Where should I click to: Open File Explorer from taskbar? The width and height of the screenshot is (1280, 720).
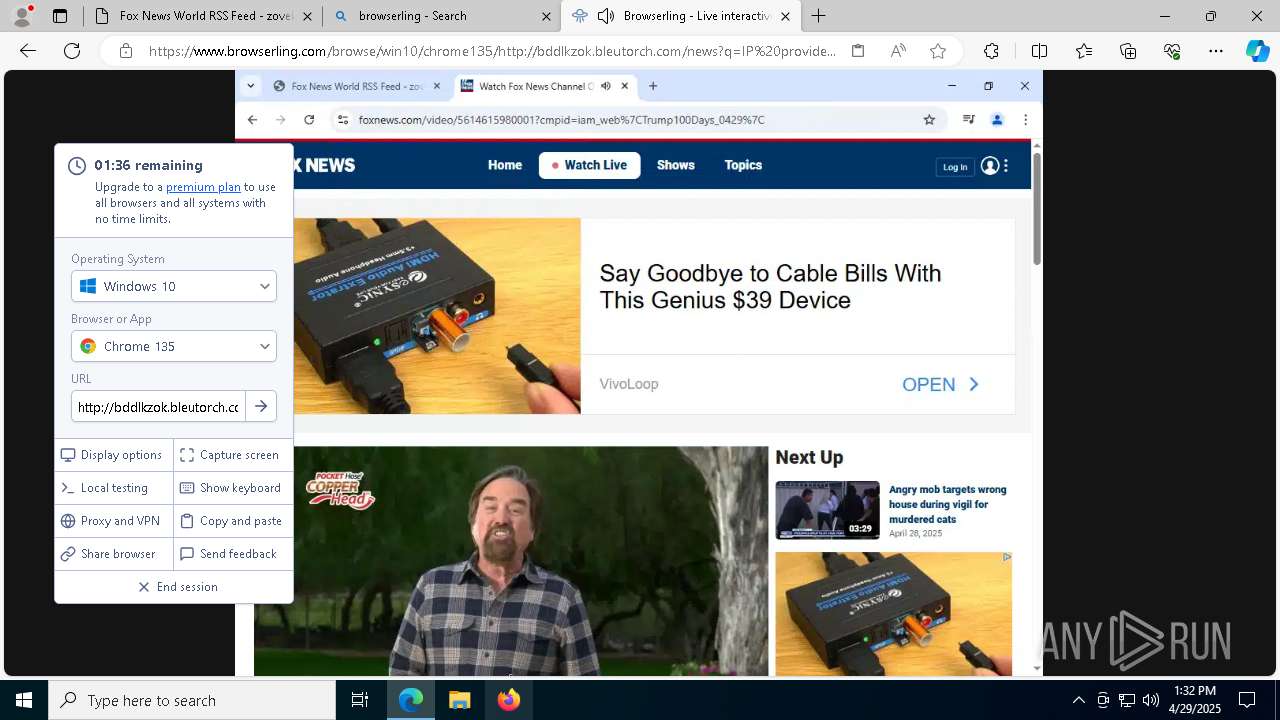coord(460,700)
